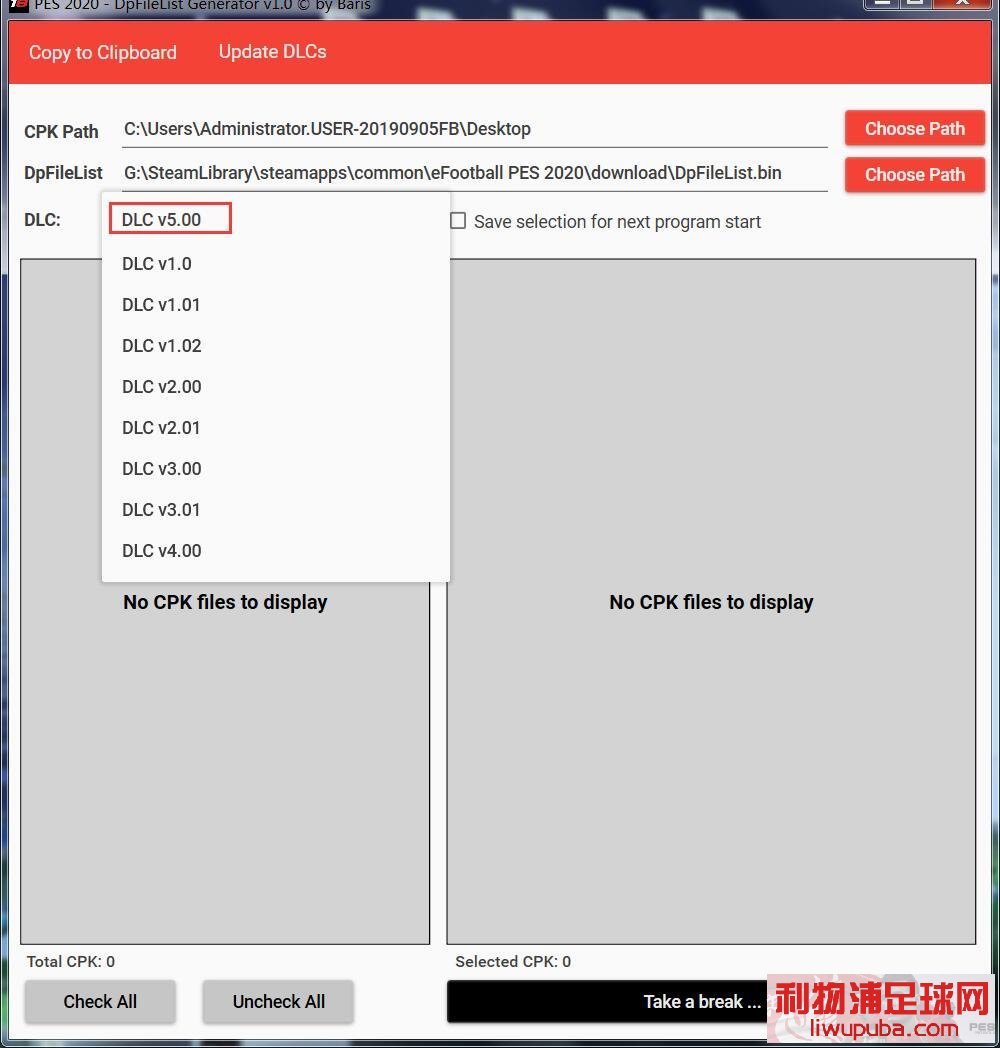Edit the DpFileList path field
This screenshot has width=1000, height=1048.
475,173
